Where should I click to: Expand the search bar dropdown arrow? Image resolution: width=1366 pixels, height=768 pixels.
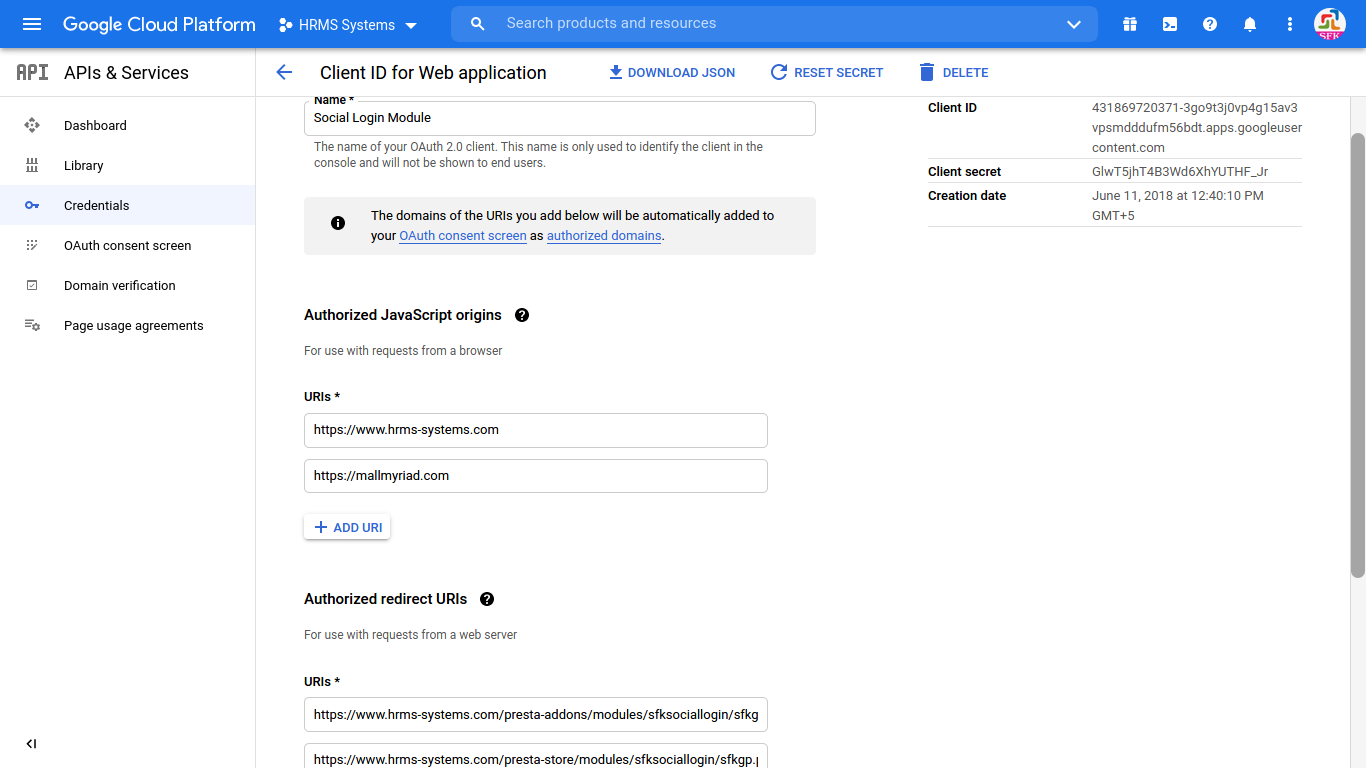click(x=1074, y=24)
